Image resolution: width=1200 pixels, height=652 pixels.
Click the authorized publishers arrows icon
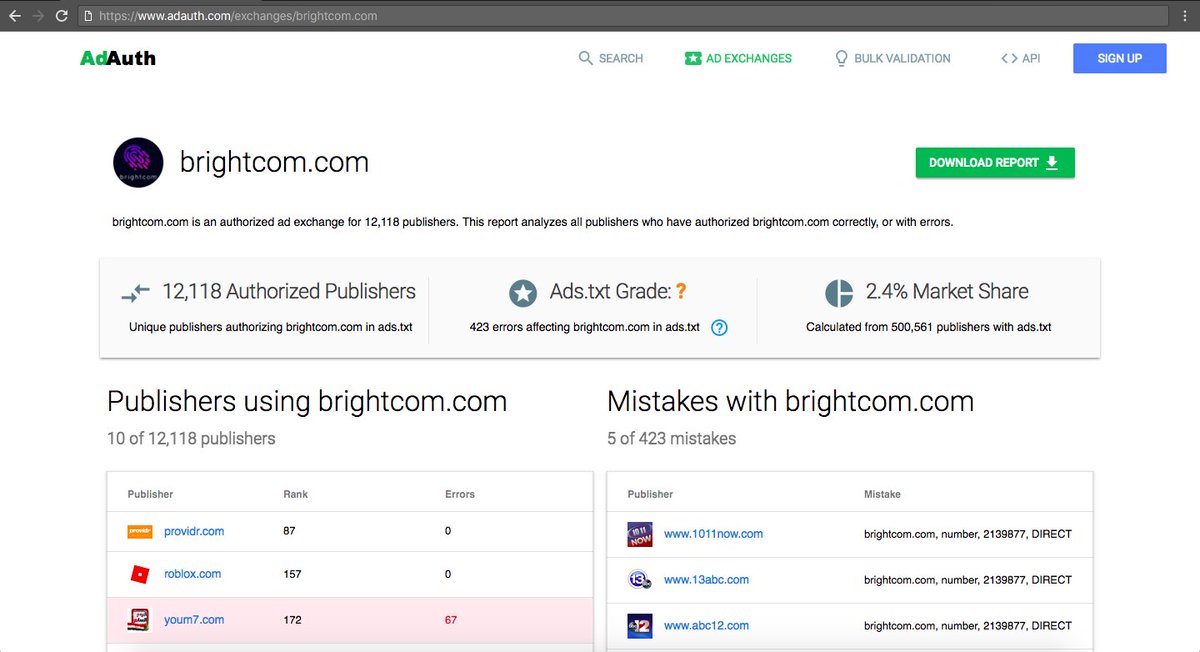click(x=134, y=292)
